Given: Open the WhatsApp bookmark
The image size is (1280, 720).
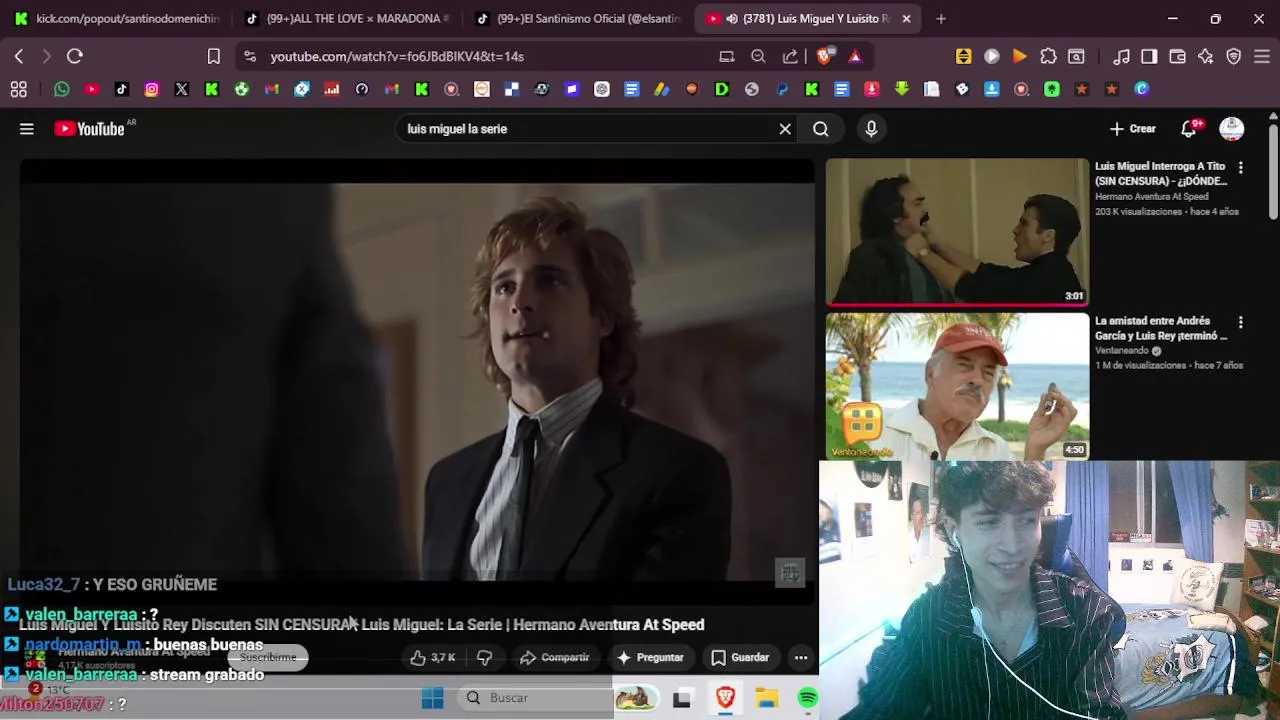Looking at the screenshot, I should click(62, 89).
